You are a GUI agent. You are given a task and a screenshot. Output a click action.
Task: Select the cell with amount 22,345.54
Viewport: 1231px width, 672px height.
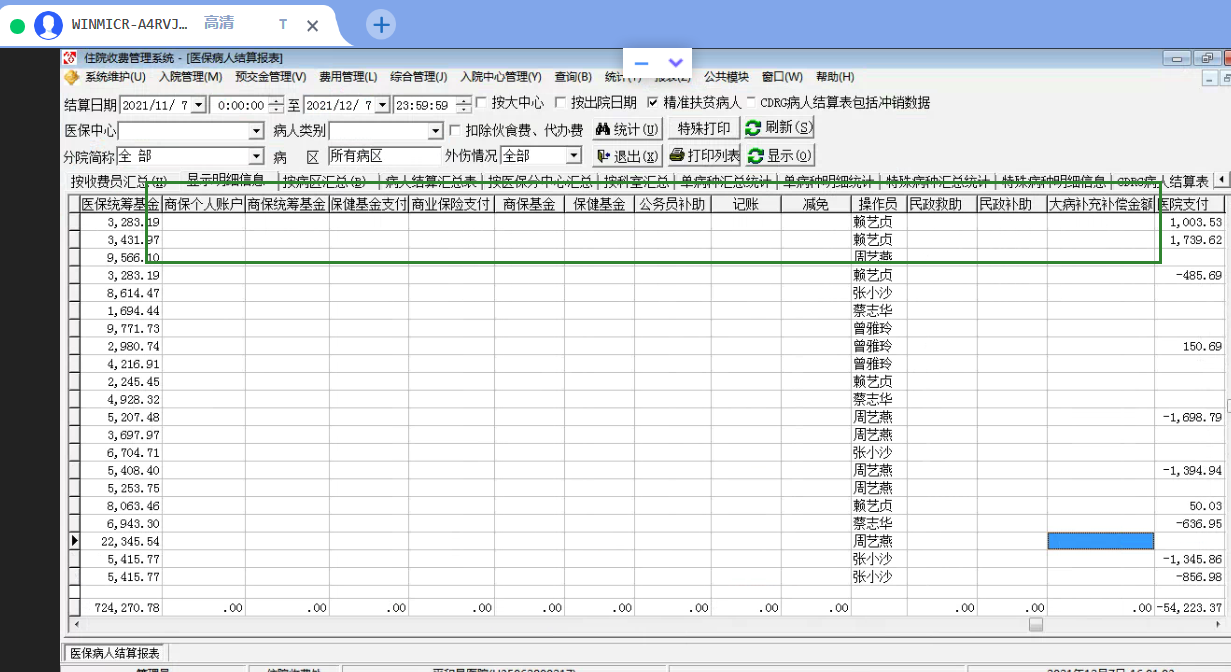tap(121, 541)
